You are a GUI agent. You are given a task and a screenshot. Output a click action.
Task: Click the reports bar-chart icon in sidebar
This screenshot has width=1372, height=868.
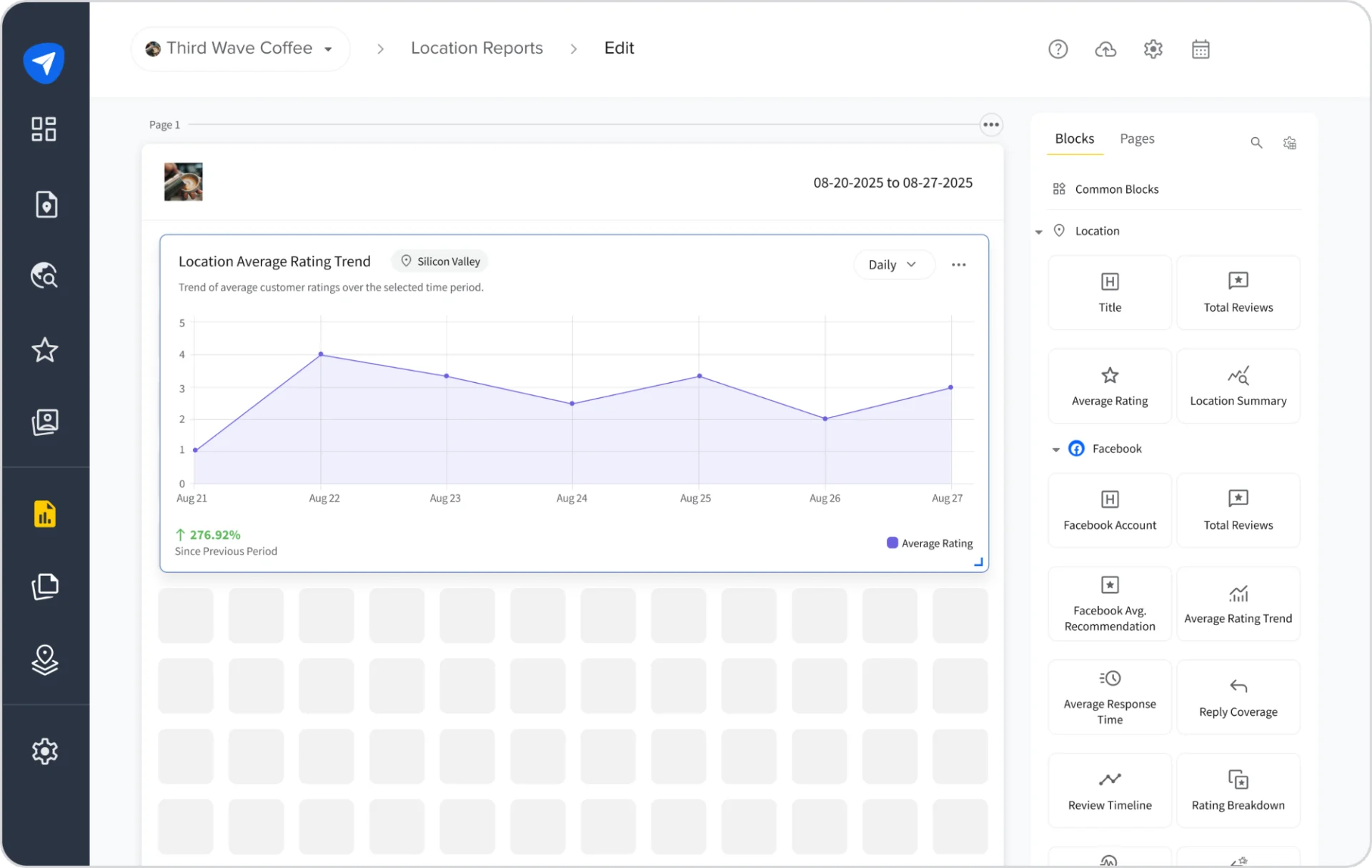point(44,514)
